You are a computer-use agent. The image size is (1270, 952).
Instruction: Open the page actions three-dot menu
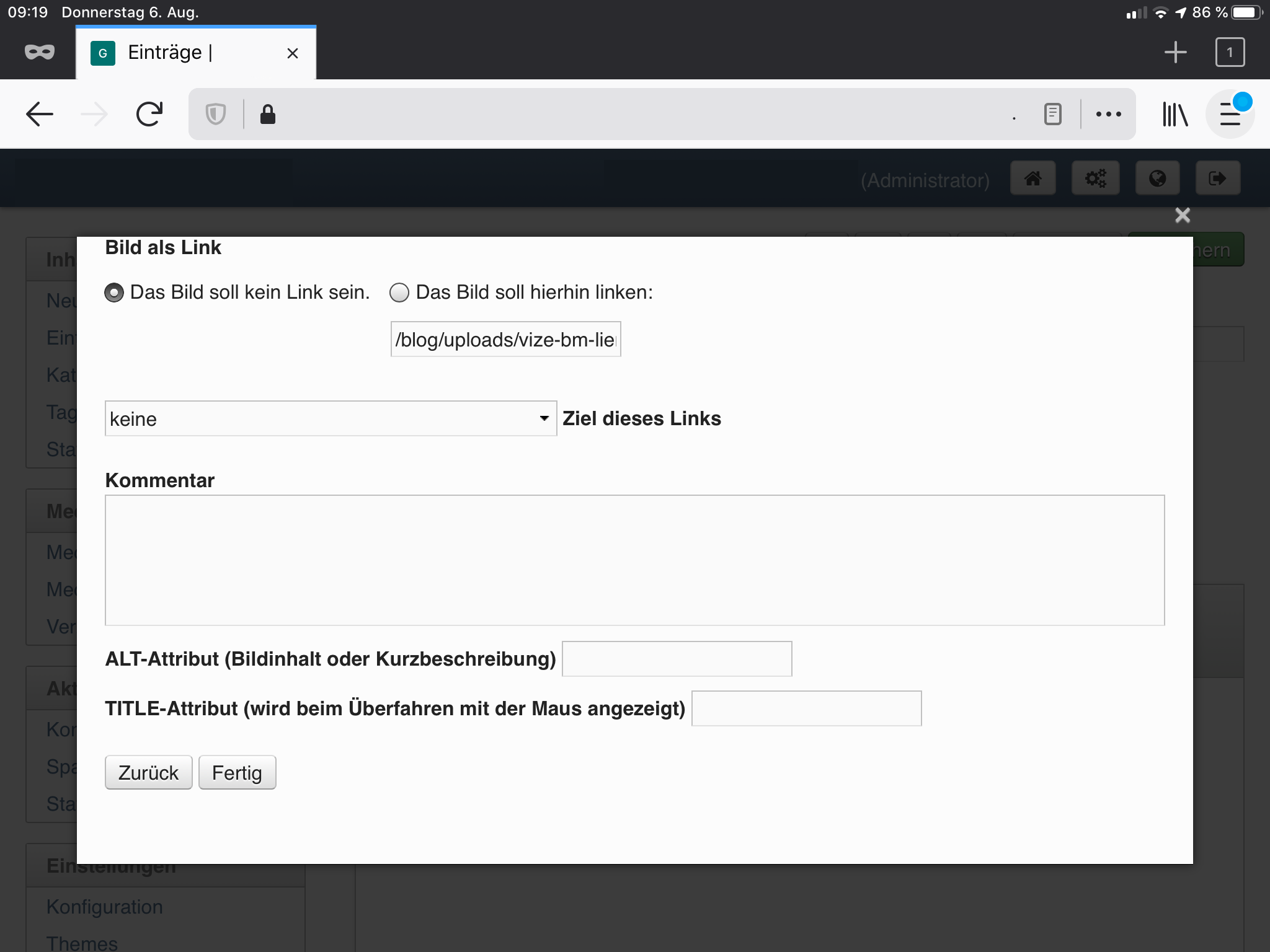click(1108, 114)
